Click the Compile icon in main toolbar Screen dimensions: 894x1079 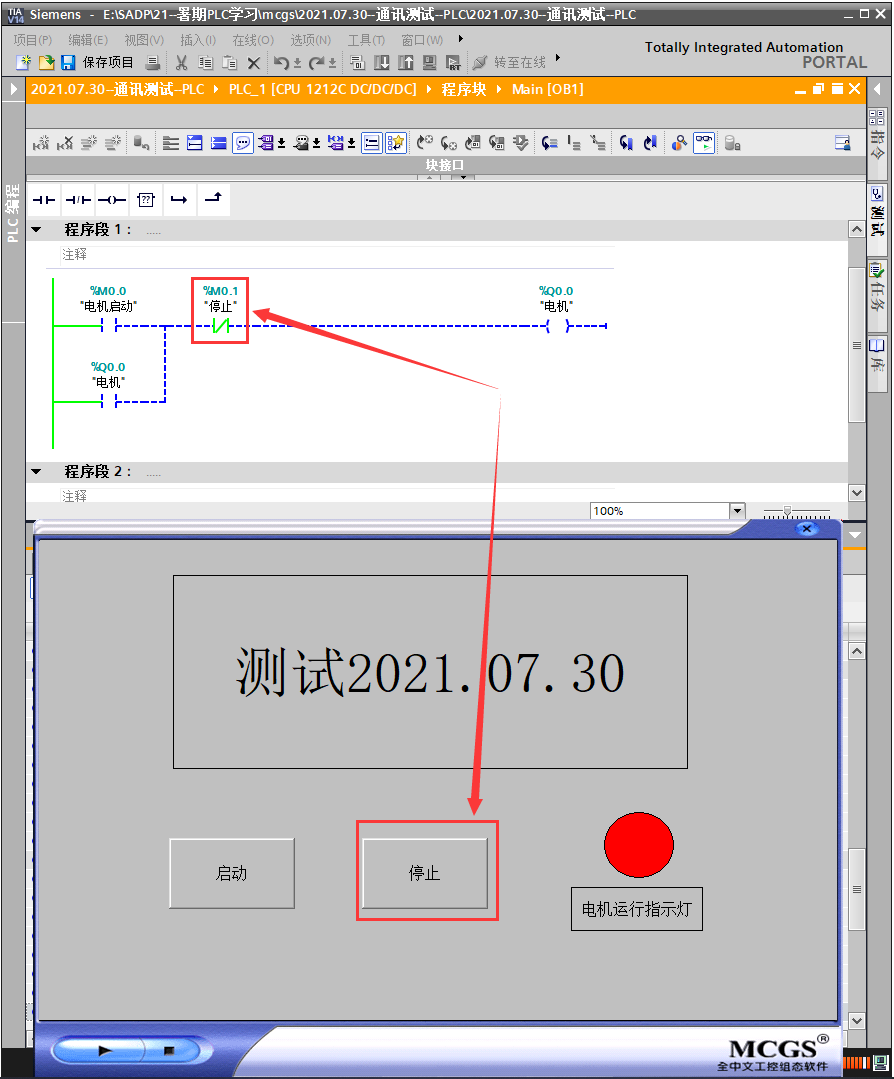click(x=356, y=63)
